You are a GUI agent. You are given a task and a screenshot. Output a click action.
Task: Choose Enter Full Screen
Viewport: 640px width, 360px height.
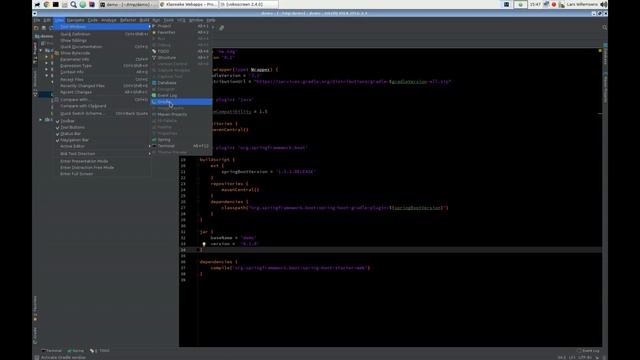102,174
